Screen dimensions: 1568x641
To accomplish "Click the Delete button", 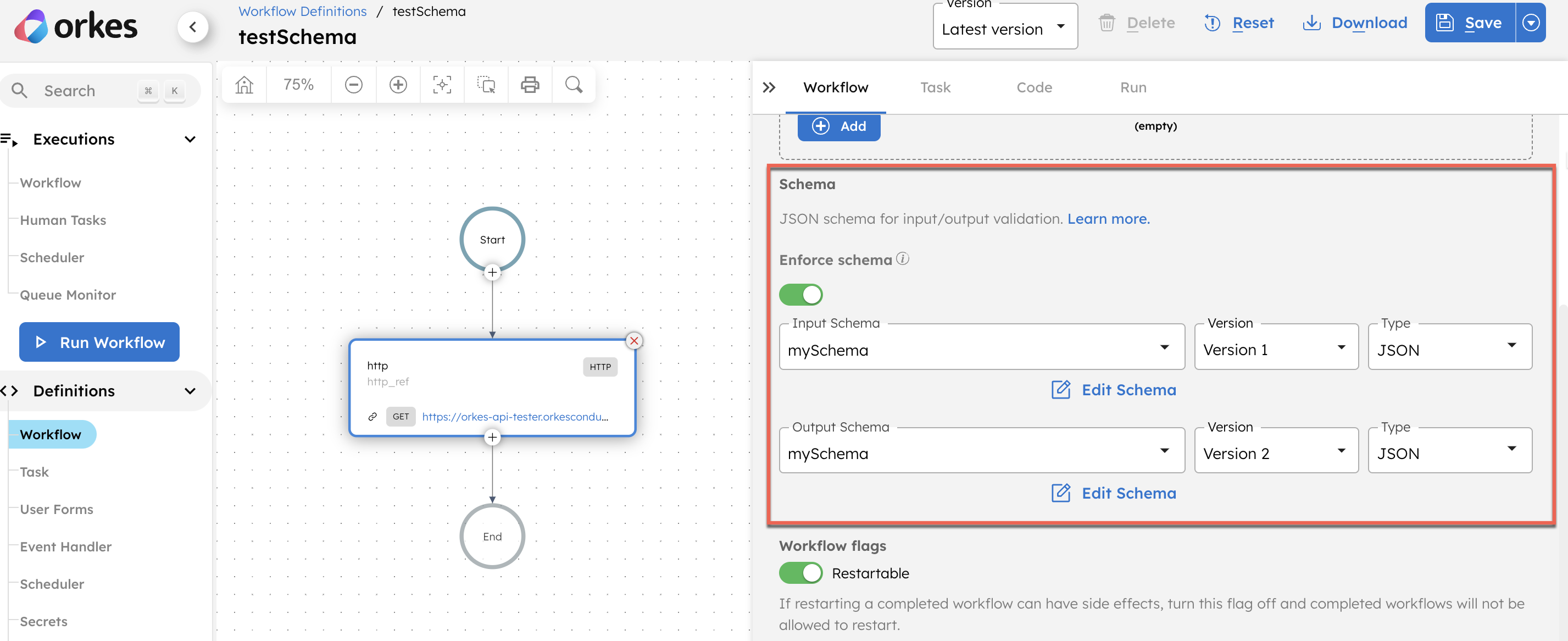I will pos(1136,23).
